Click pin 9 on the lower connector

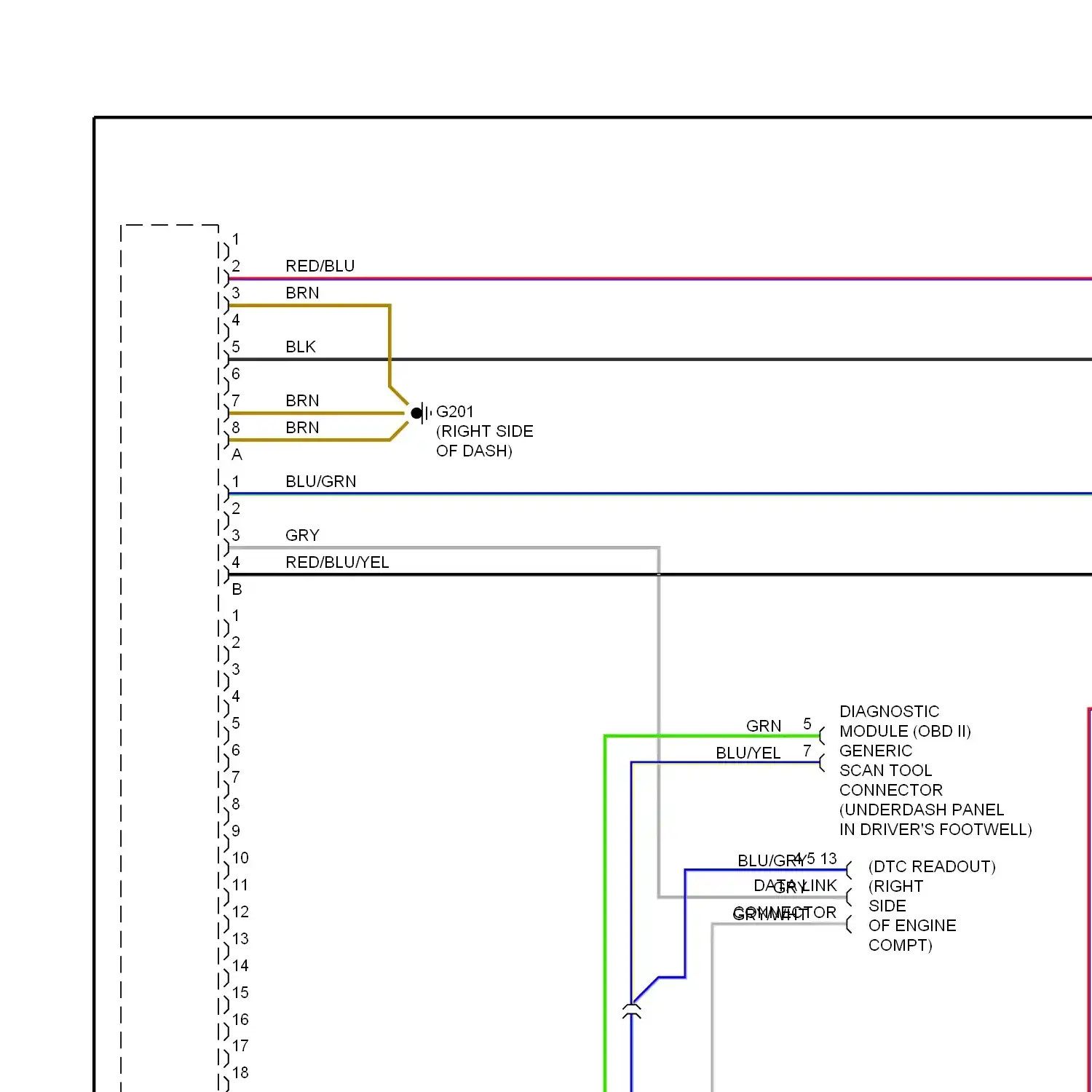point(236,831)
